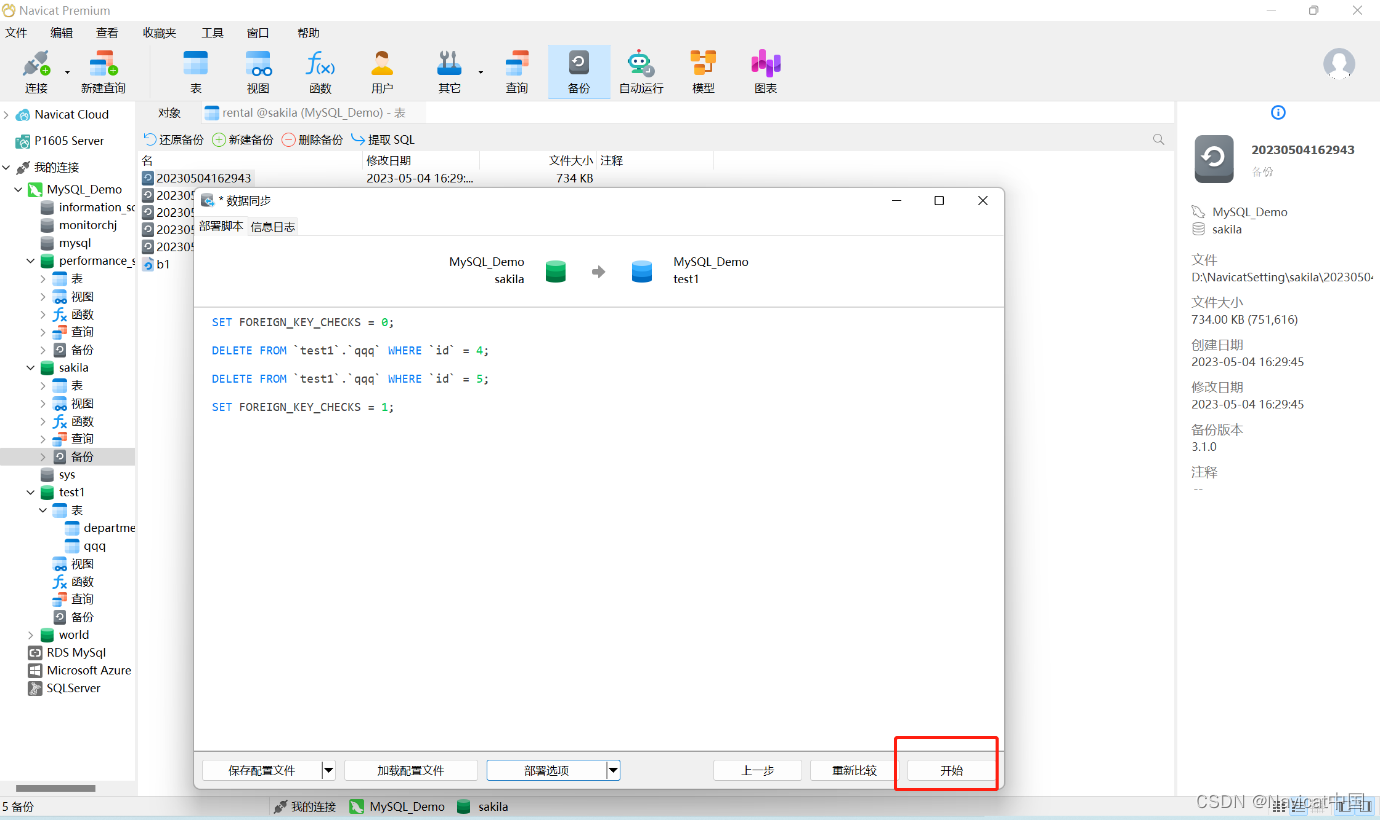Screen dimensions: 1380x820
Task: Collapse the 我的连接 tree node
Action: pyautogui.click(x=7, y=168)
